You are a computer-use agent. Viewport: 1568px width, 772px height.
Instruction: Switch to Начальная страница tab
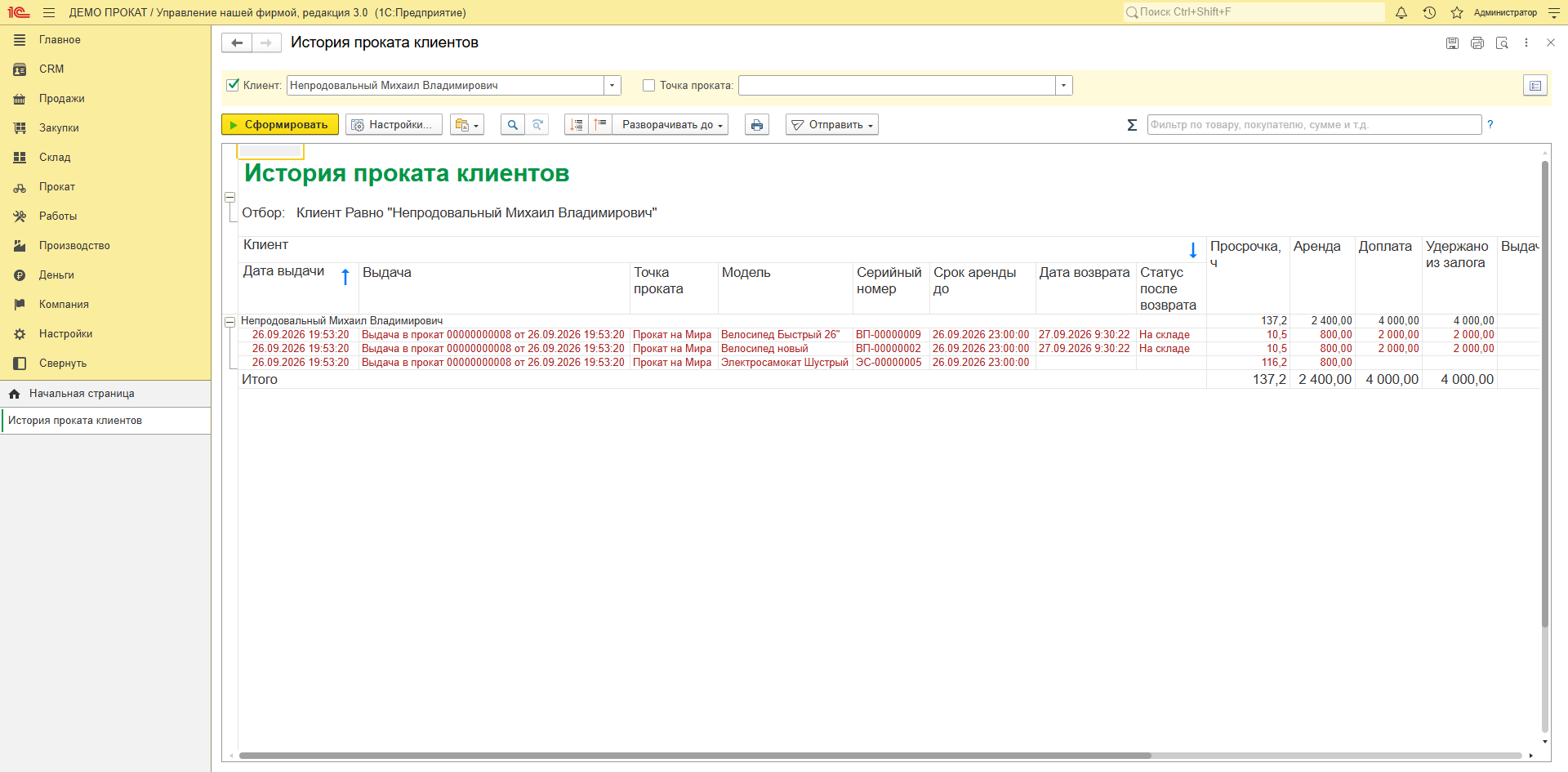click(105, 394)
